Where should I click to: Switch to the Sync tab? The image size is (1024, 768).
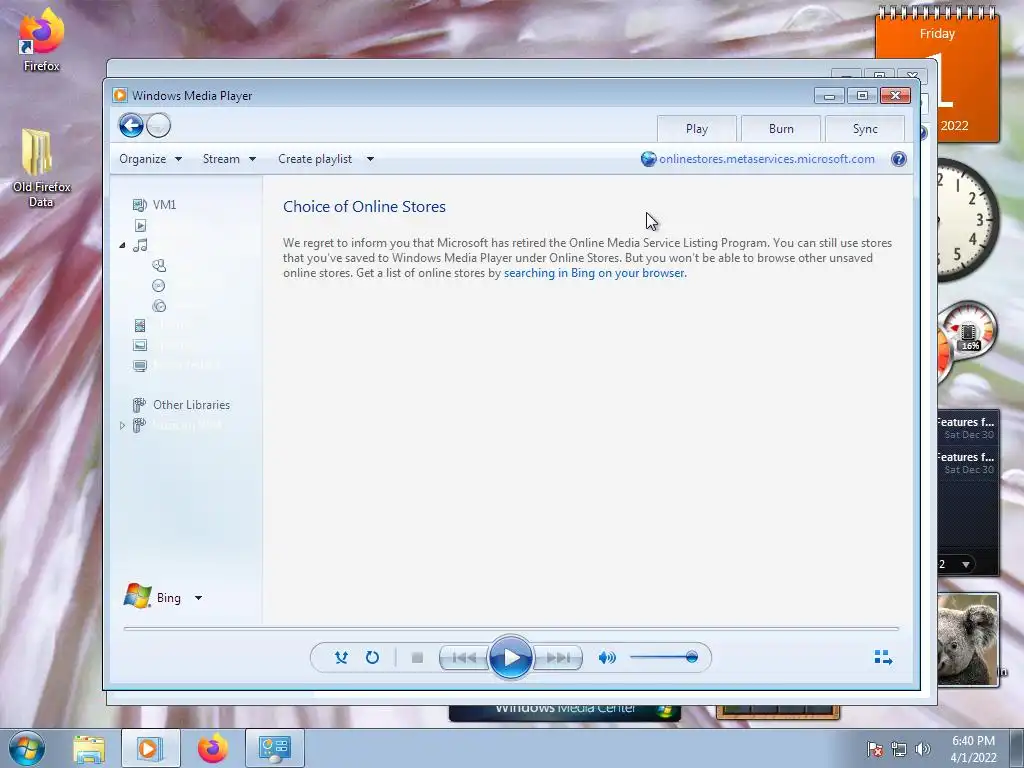tap(865, 129)
